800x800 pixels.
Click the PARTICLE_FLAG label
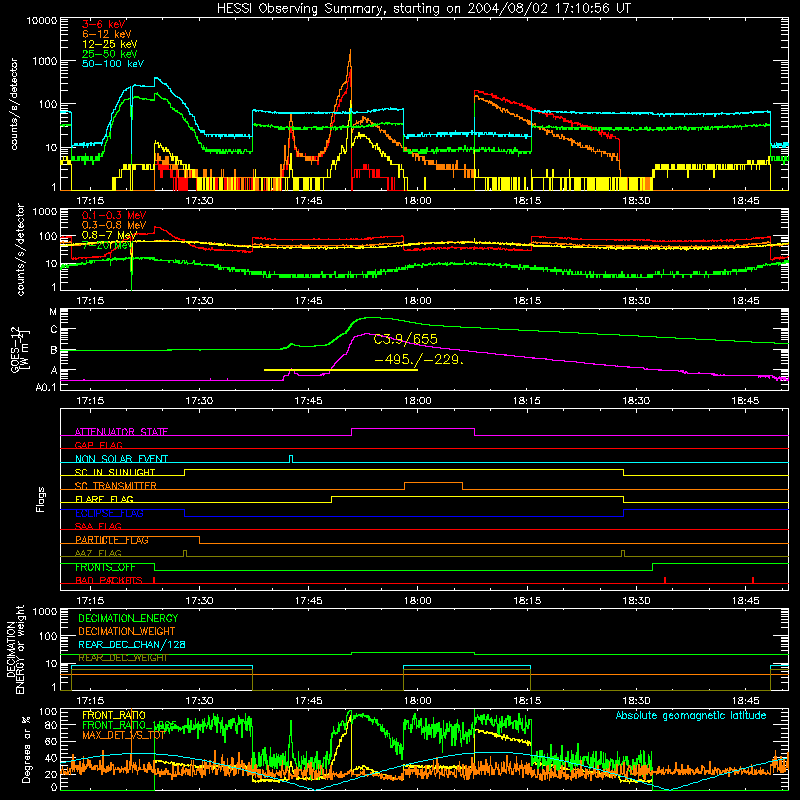(112, 540)
